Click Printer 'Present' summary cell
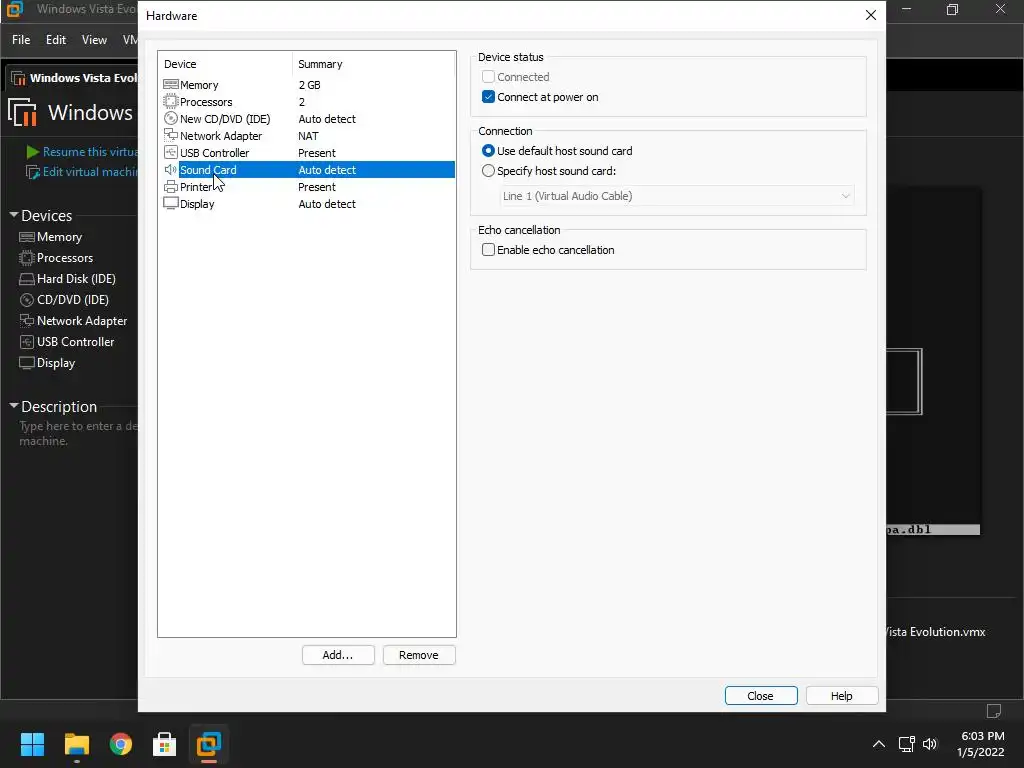Image resolution: width=1024 pixels, height=768 pixels. coord(317,187)
